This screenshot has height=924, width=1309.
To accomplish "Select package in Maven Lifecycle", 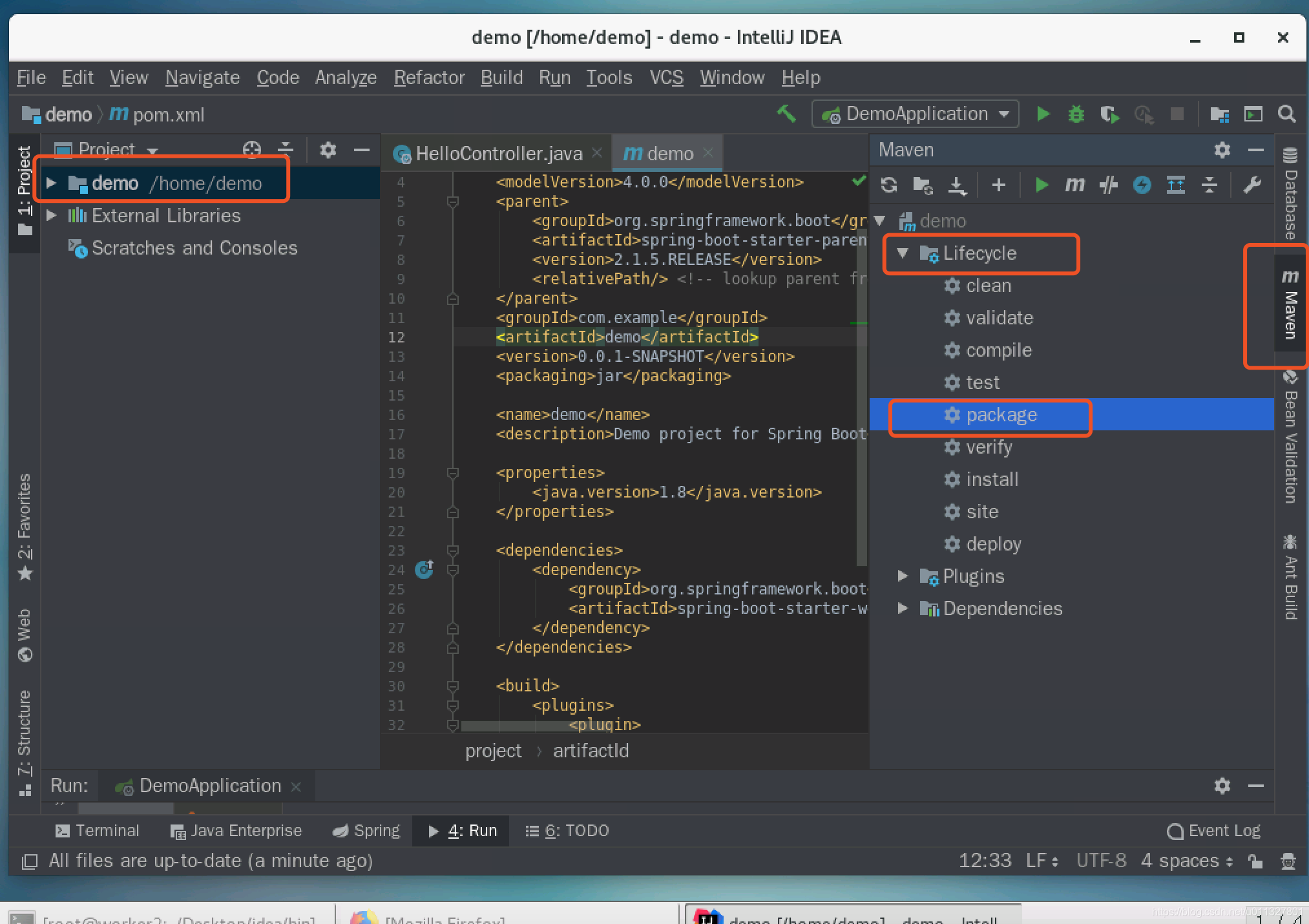I will coord(999,414).
